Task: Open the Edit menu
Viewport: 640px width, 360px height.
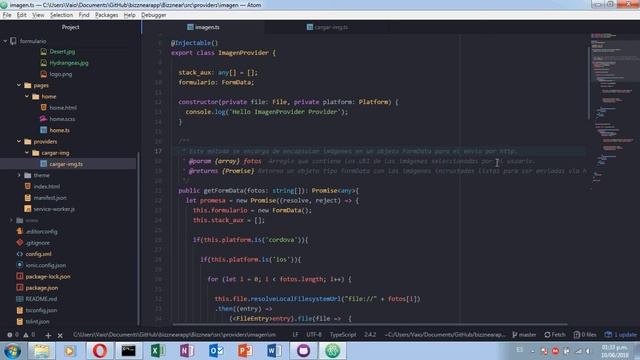Action: 22,15
